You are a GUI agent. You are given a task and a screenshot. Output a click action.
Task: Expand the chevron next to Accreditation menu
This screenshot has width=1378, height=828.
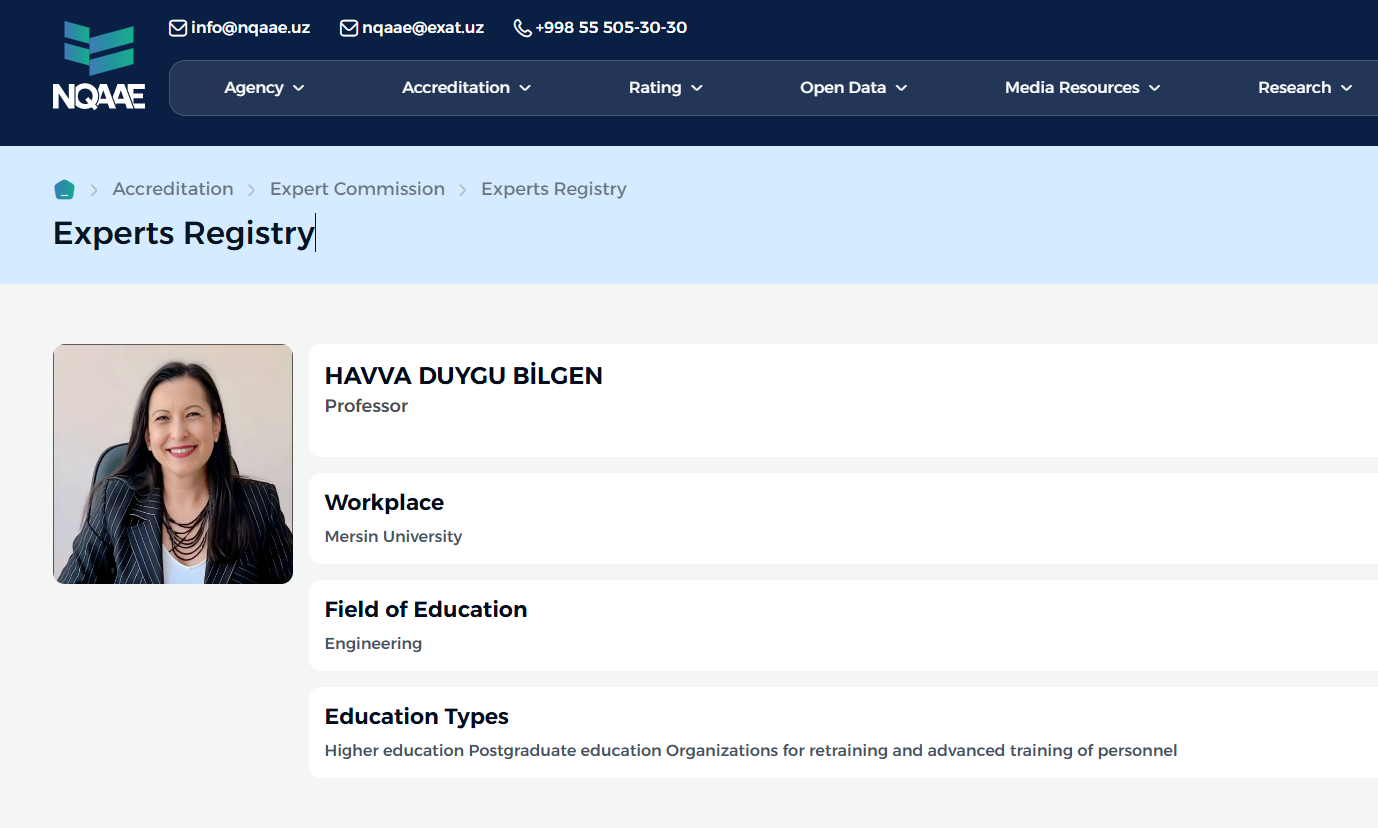tap(525, 88)
